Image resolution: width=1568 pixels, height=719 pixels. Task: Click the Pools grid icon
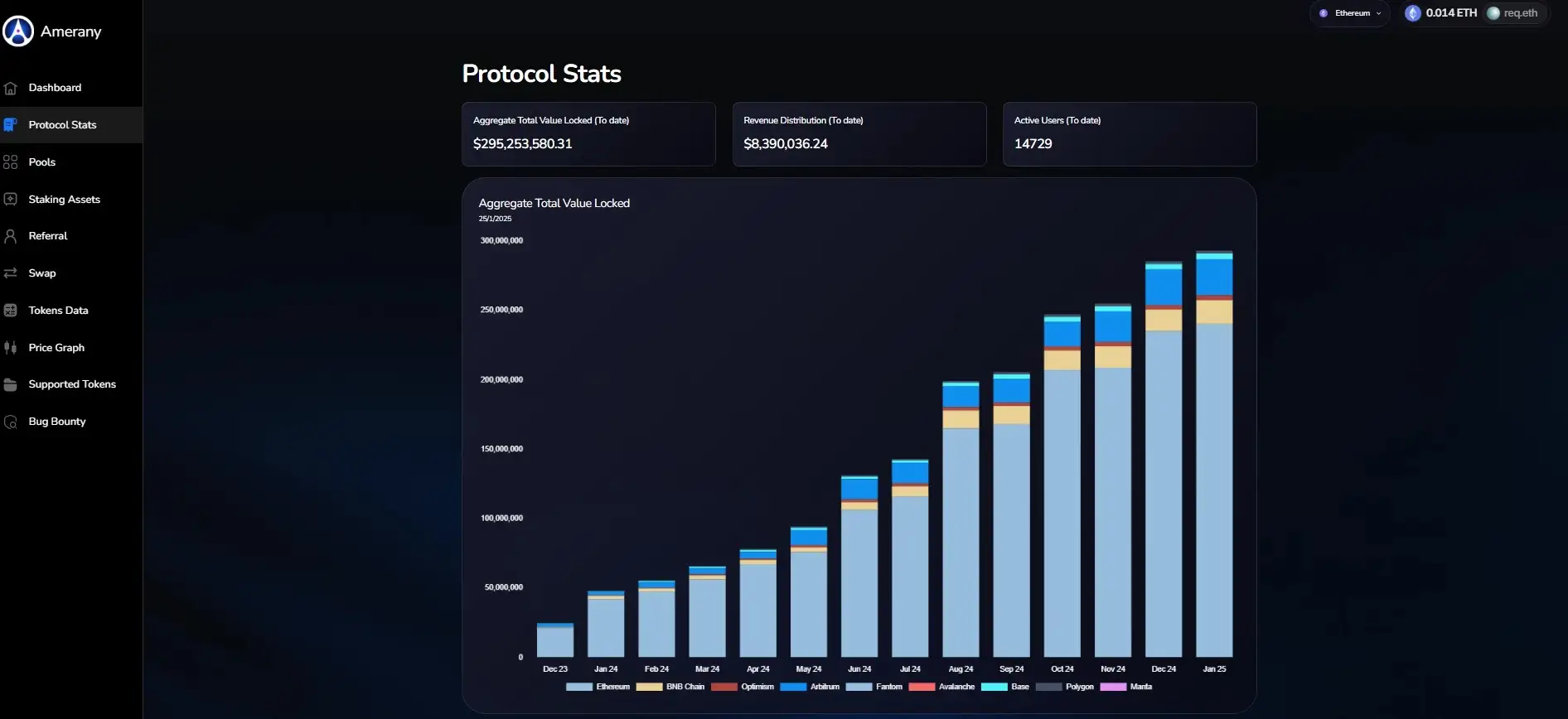[11, 162]
